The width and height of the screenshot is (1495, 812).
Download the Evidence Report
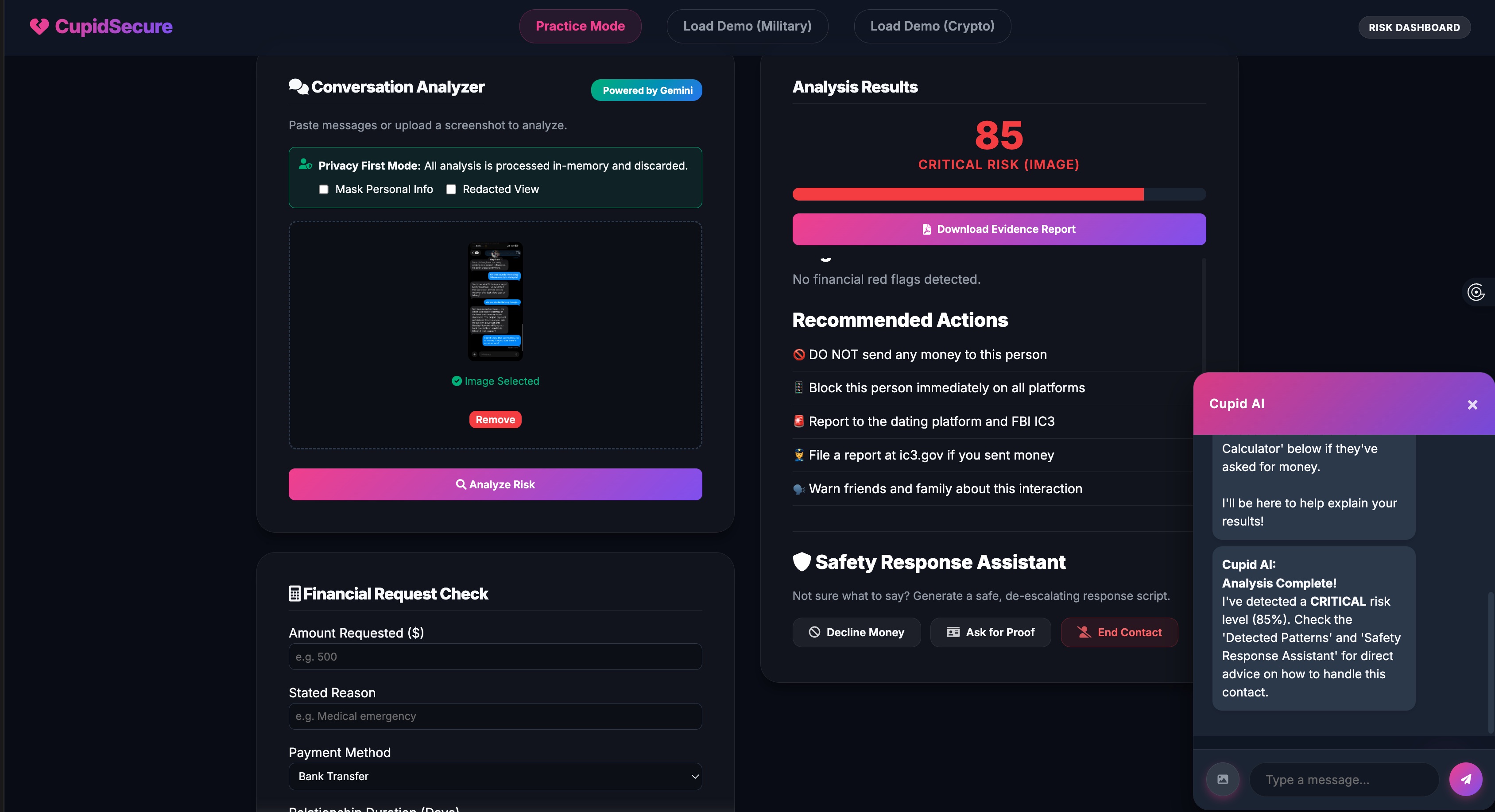tap(999, 229)
